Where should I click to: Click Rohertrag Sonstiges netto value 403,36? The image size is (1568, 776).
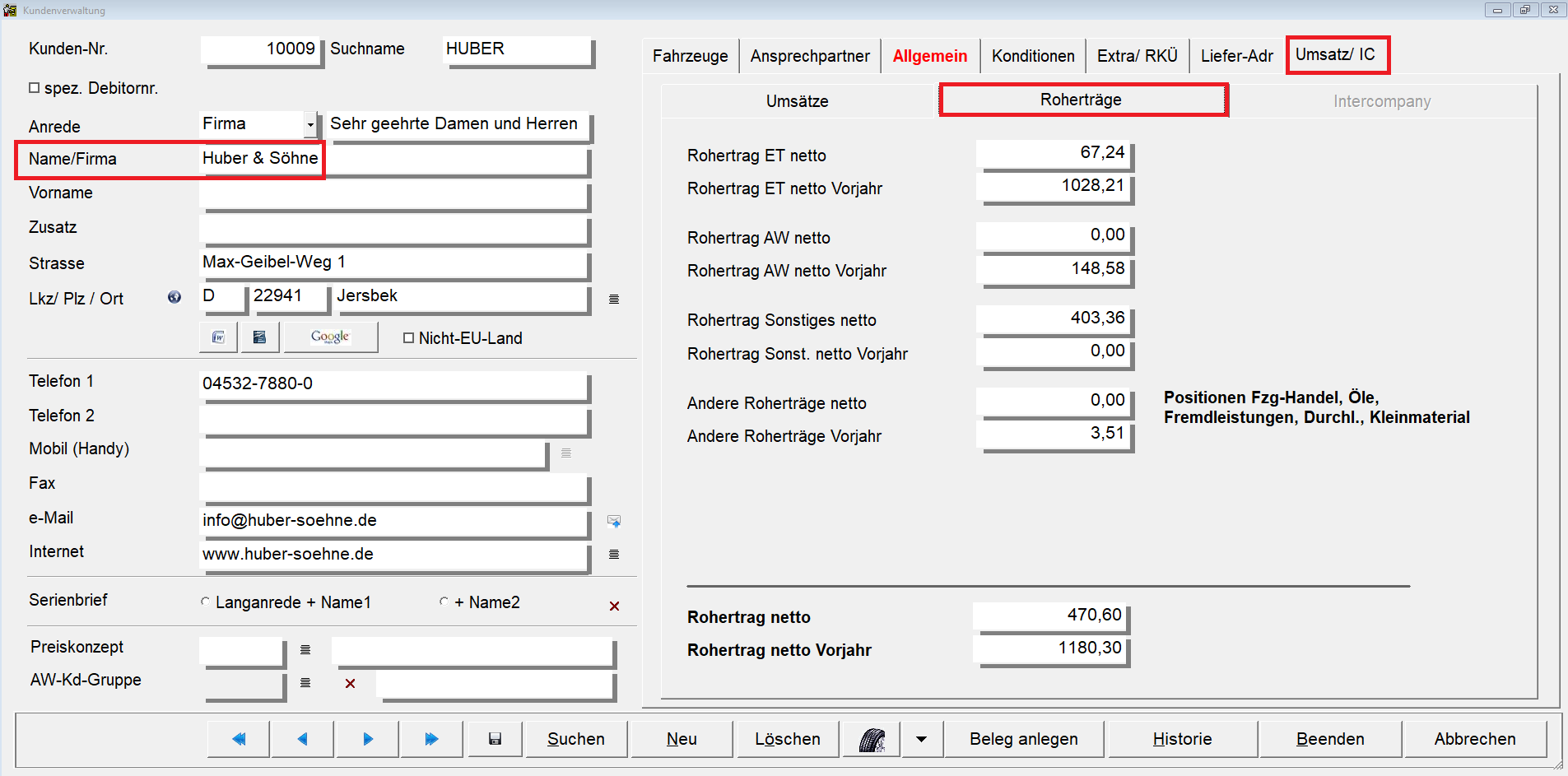(1054, 319)
